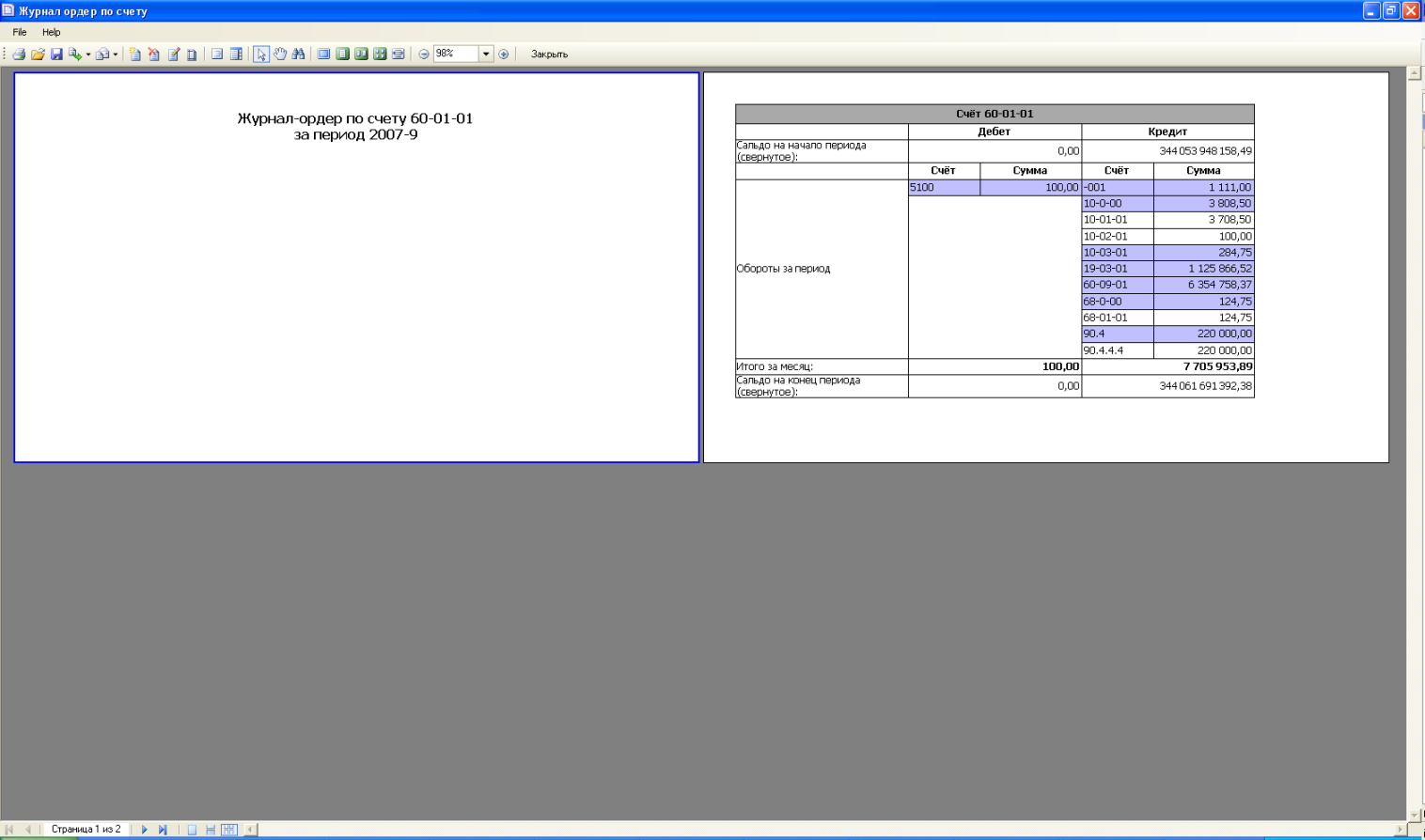This screenshot has height=840, width=1425.
Task: Click the amount 1 125 866,52
Action: pyautogui.click(x=1204, y=269)
